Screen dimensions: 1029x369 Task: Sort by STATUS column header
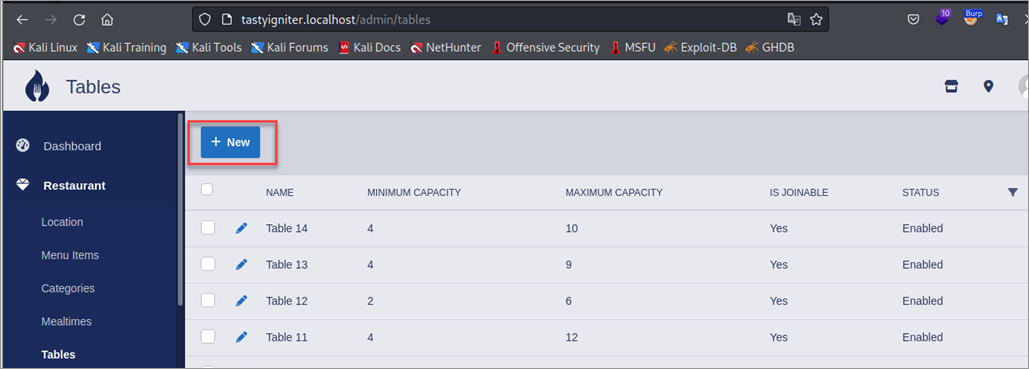click(921, 192)
